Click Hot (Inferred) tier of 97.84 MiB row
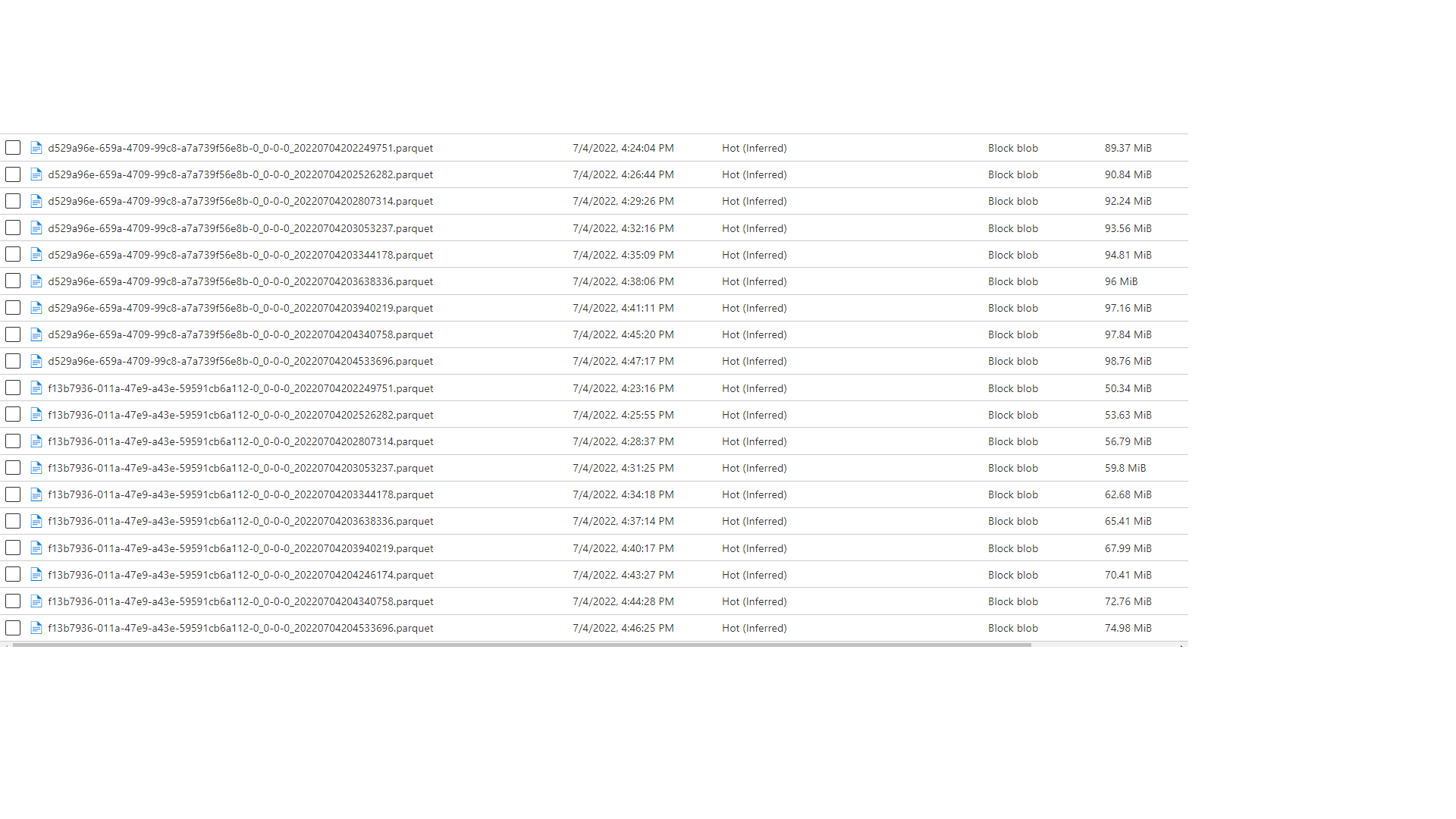1456x819 pixels. [754, 334]
